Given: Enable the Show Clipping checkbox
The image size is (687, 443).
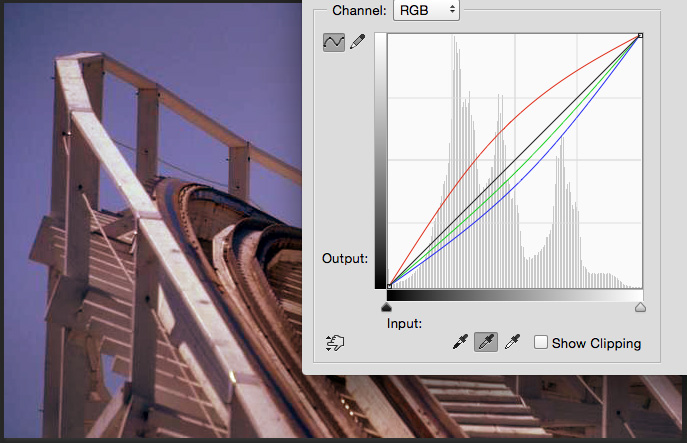Looking at the screenshot, I should (x=541, y=342).
